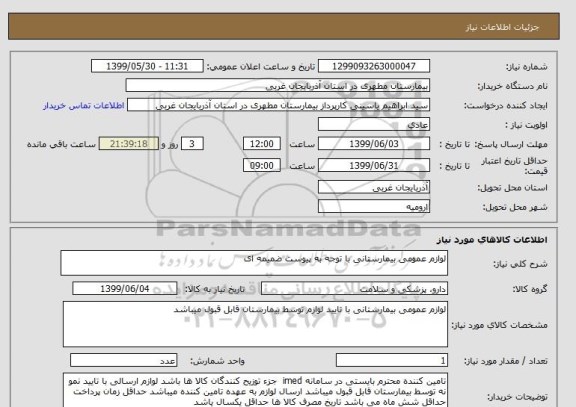This screenshot has width=576, height=407.
Task: Click the شماره نیاز number field
Action: [x=374, y=66]
